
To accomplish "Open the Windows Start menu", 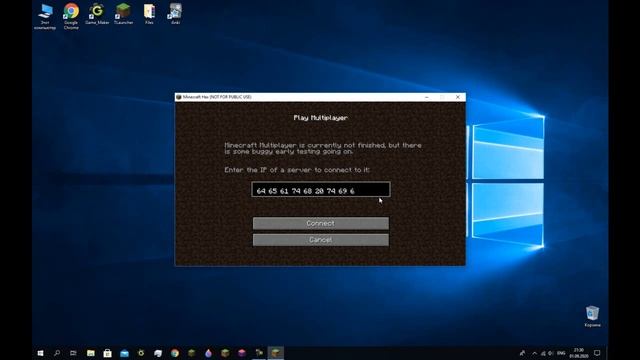I will point(40,353).
